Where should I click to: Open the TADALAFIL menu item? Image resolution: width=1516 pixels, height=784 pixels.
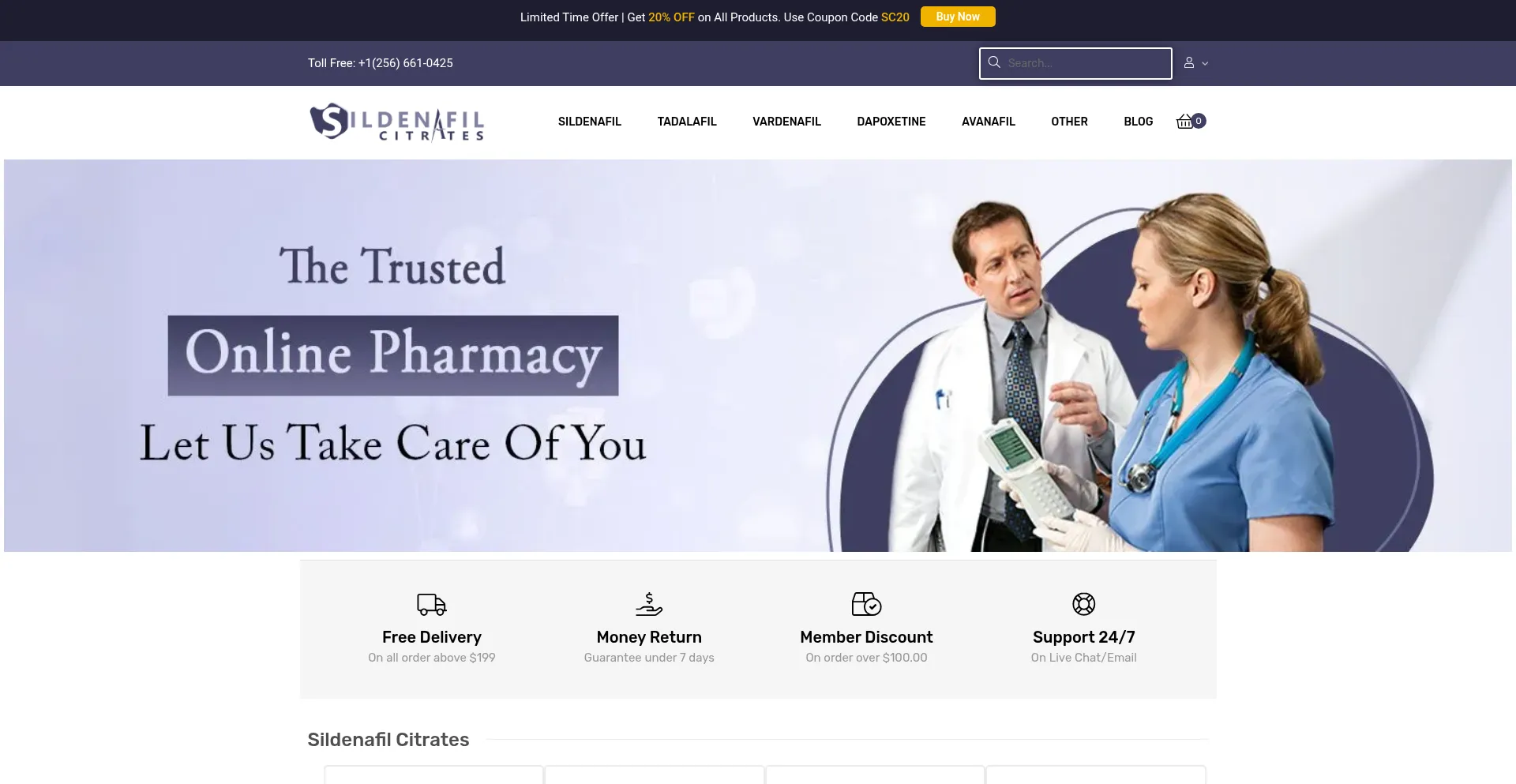point(687,122)
